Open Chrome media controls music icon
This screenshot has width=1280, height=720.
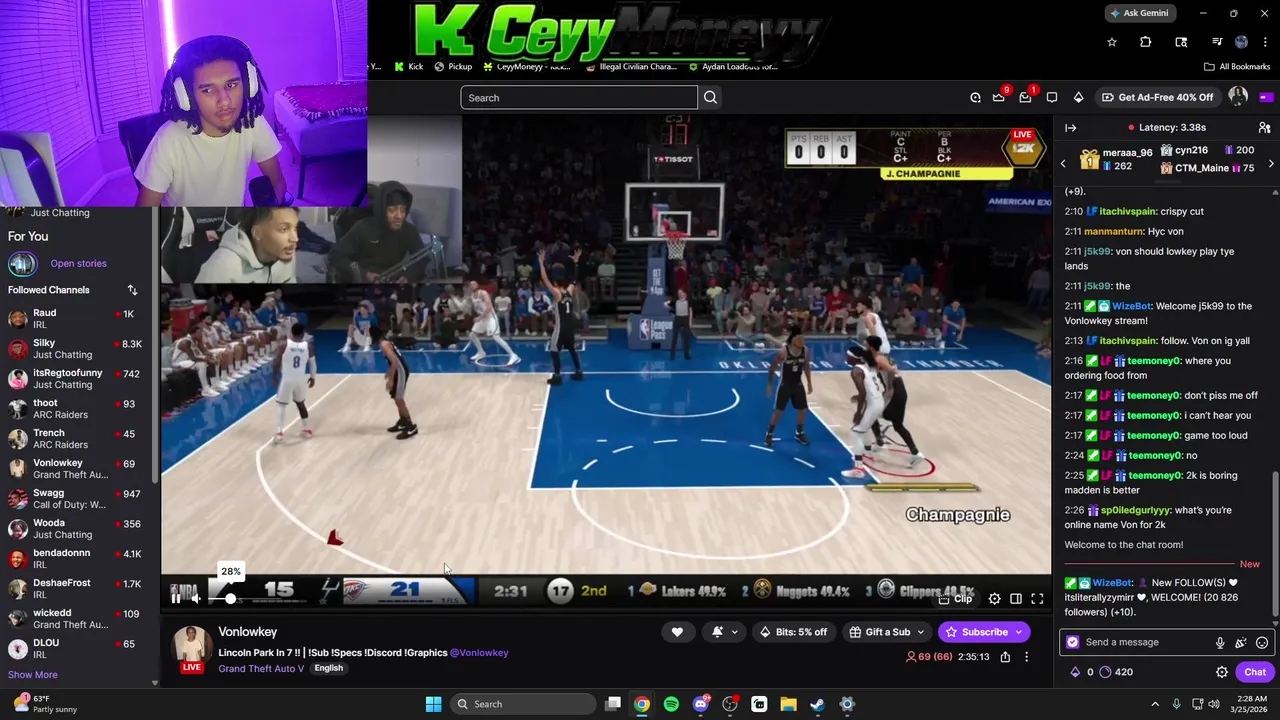pos(1217,42)
